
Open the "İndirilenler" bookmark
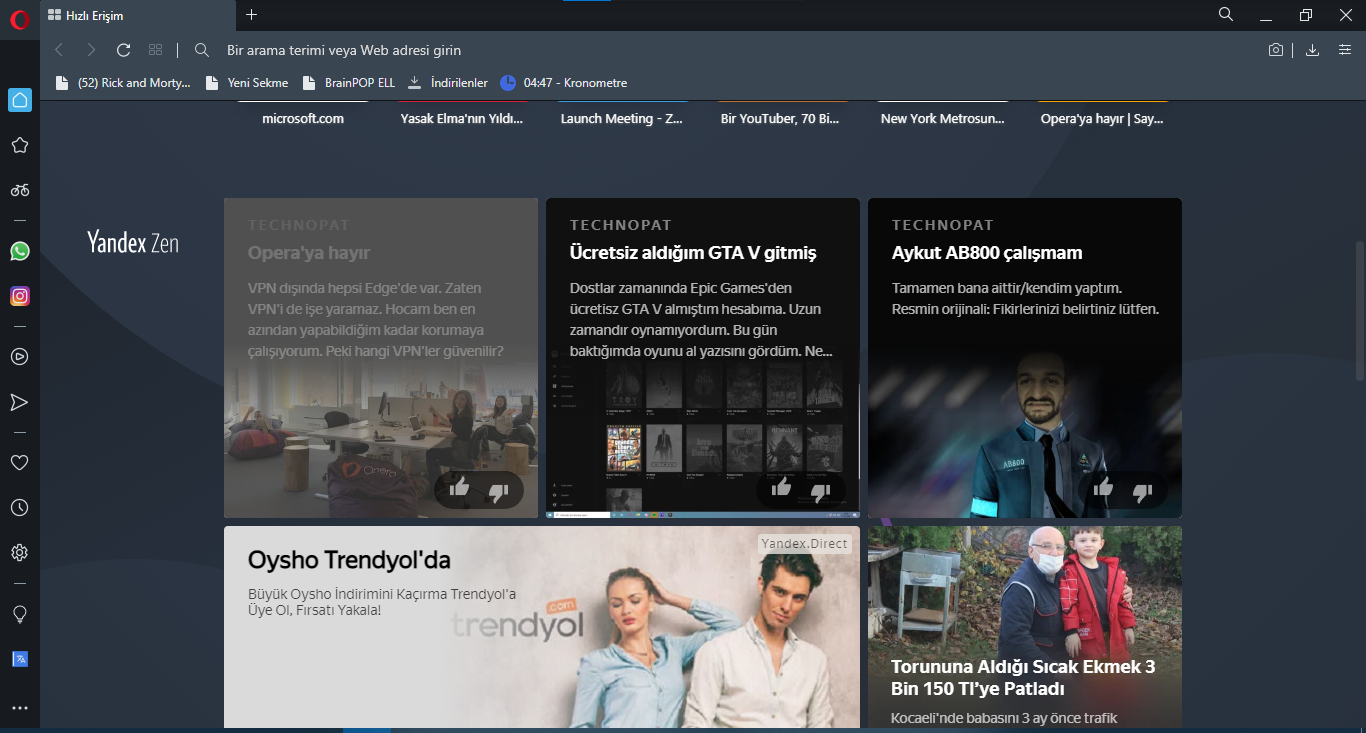[448, 83]
